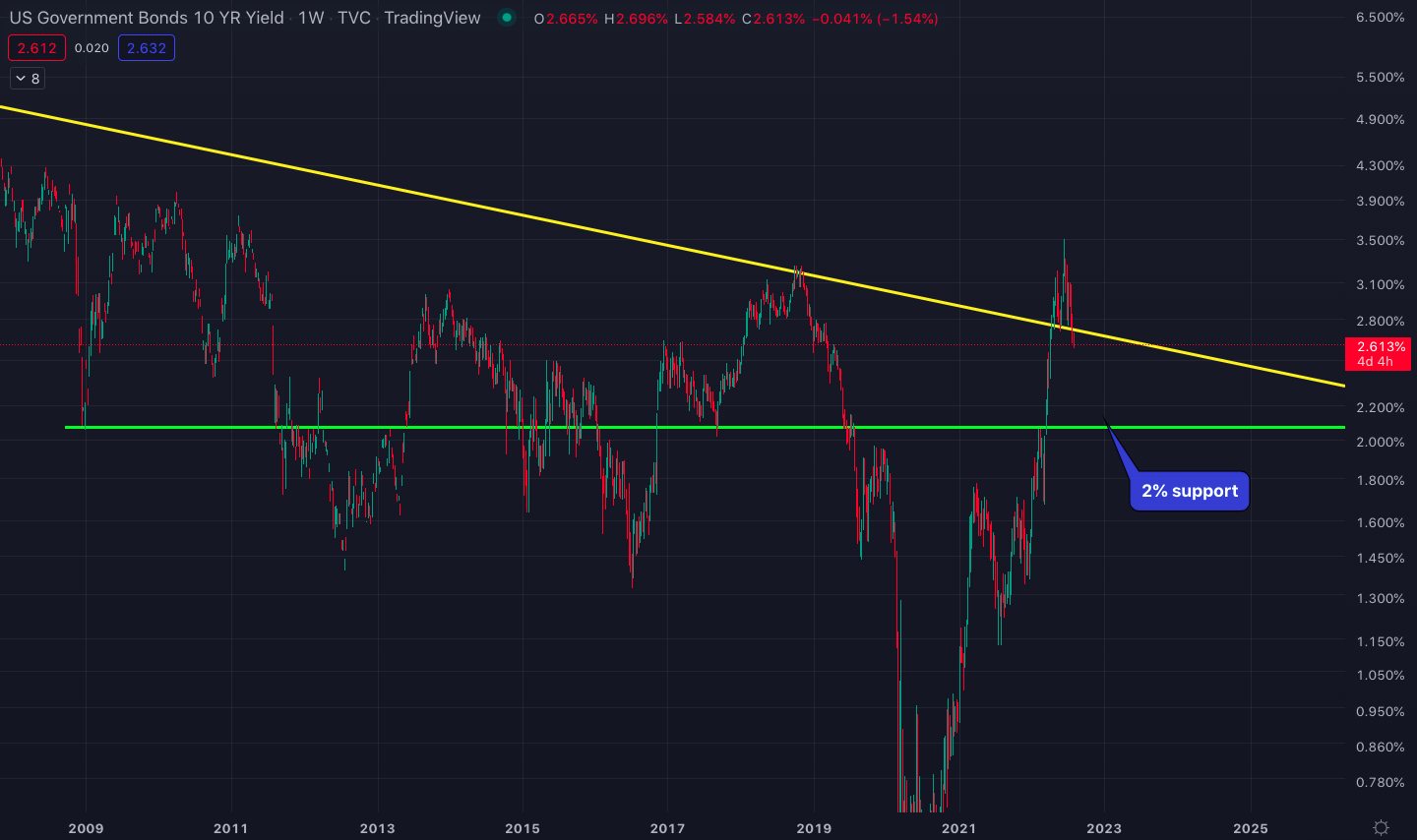Viewport: 1417px width, 840px height.
Task: Click the 2013 time axis label
Action: pos(377,828)
